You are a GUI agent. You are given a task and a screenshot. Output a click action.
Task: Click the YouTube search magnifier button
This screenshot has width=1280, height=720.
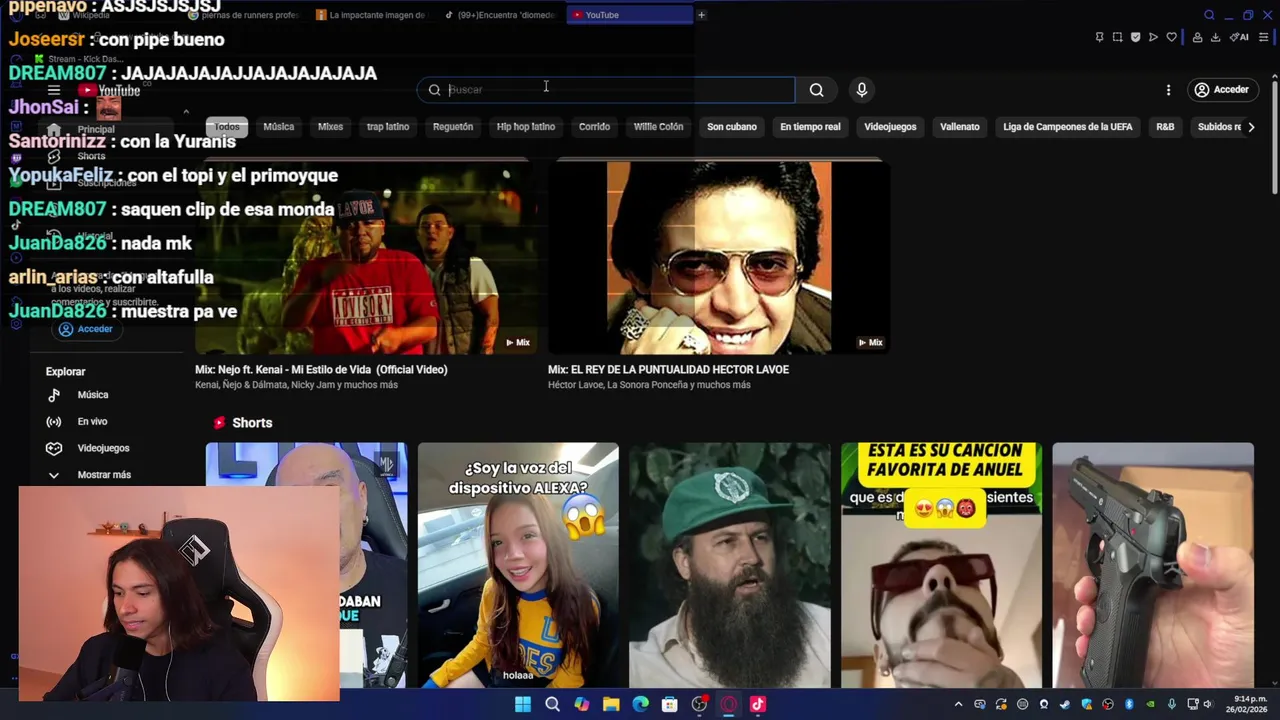click(x=817, y=90)
